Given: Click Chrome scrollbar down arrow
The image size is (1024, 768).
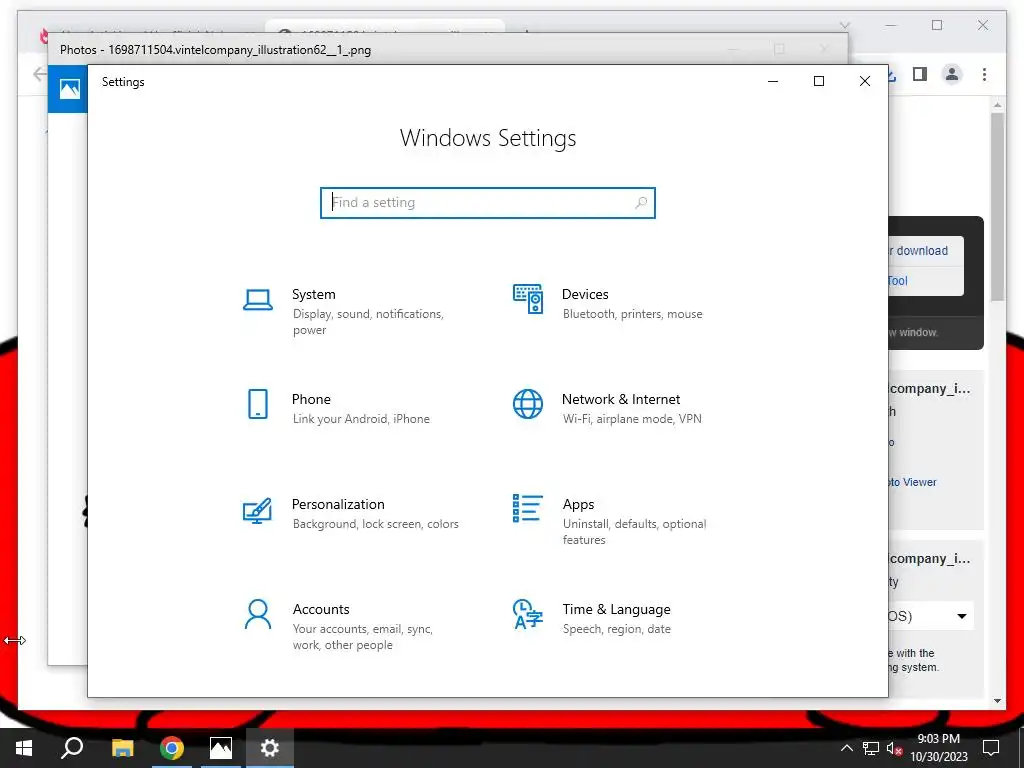Looking at the screenshot, I should pyautogui.click(x=997, y=701).
